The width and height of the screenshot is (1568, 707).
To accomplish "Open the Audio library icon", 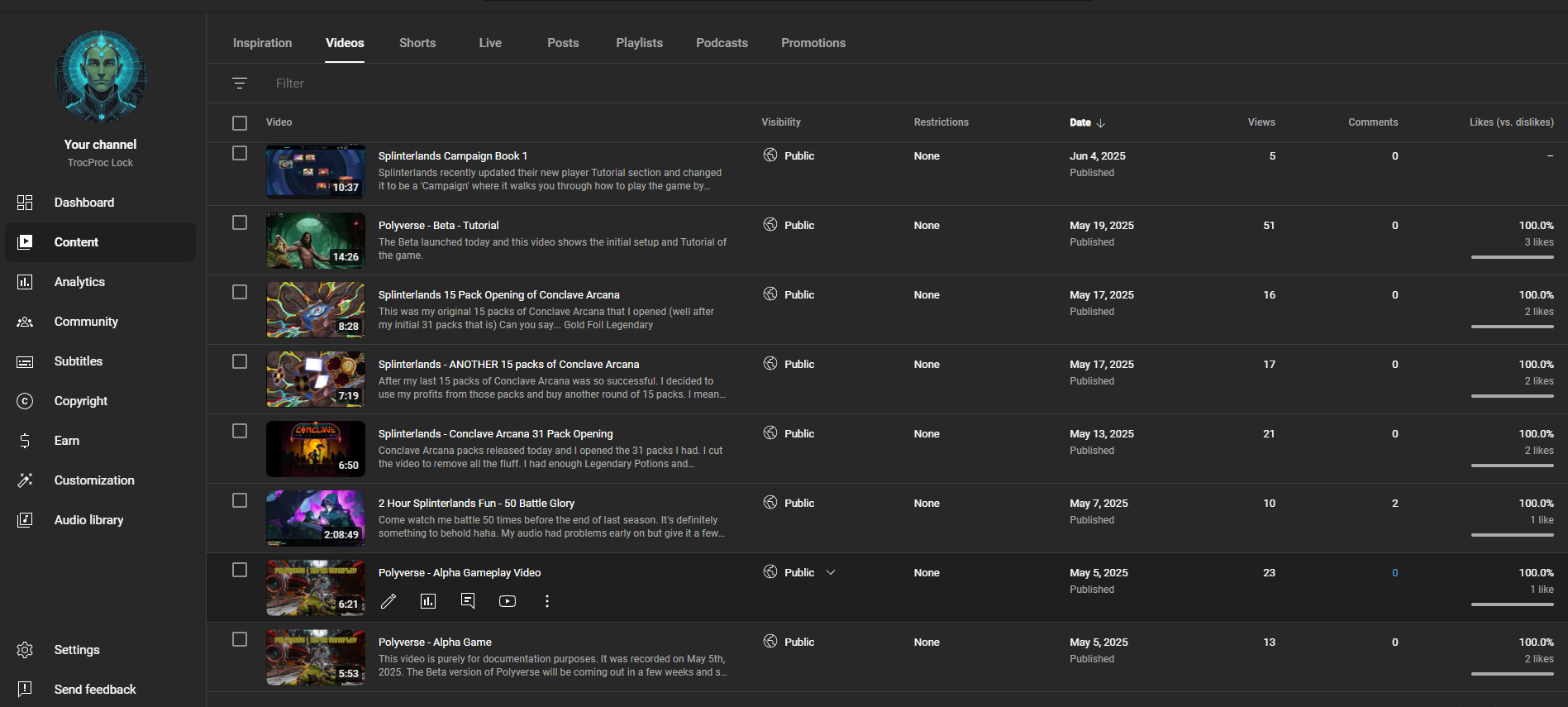I will (x=25, y=520).
